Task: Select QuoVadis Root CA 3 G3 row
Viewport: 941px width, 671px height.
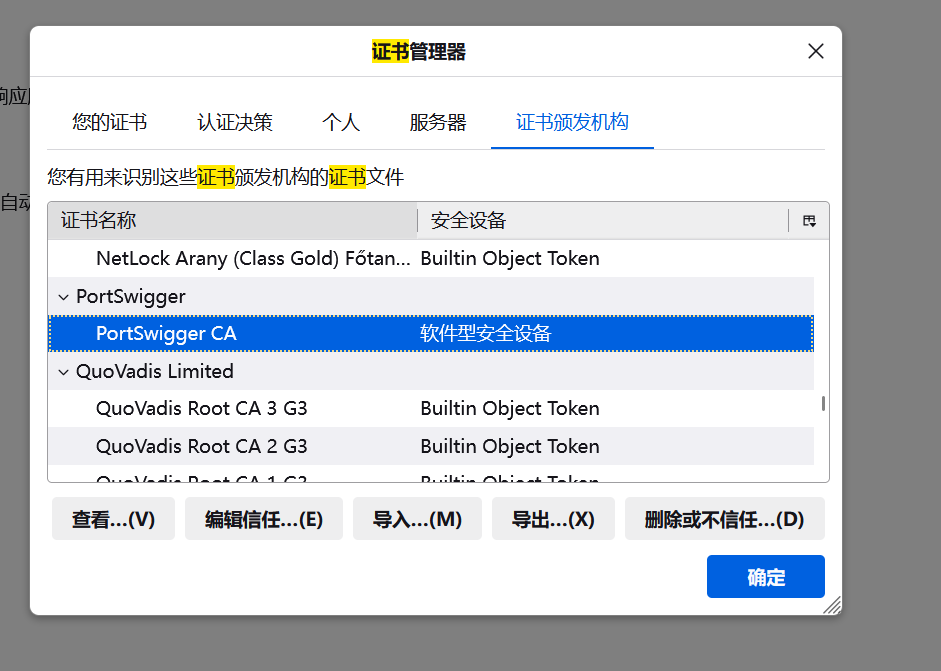Action: [x=431, y=409]
